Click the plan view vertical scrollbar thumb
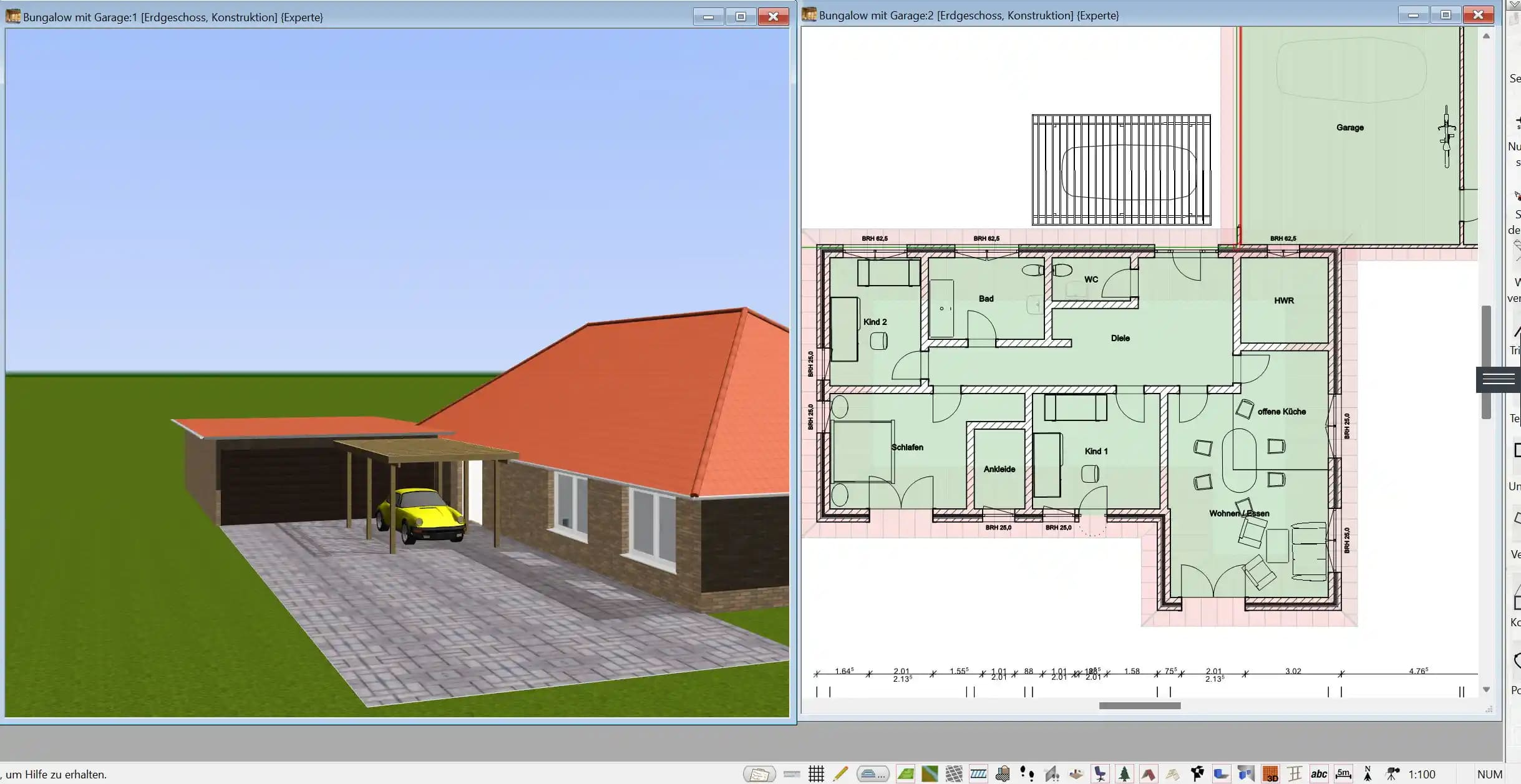 coord(1486,362)
